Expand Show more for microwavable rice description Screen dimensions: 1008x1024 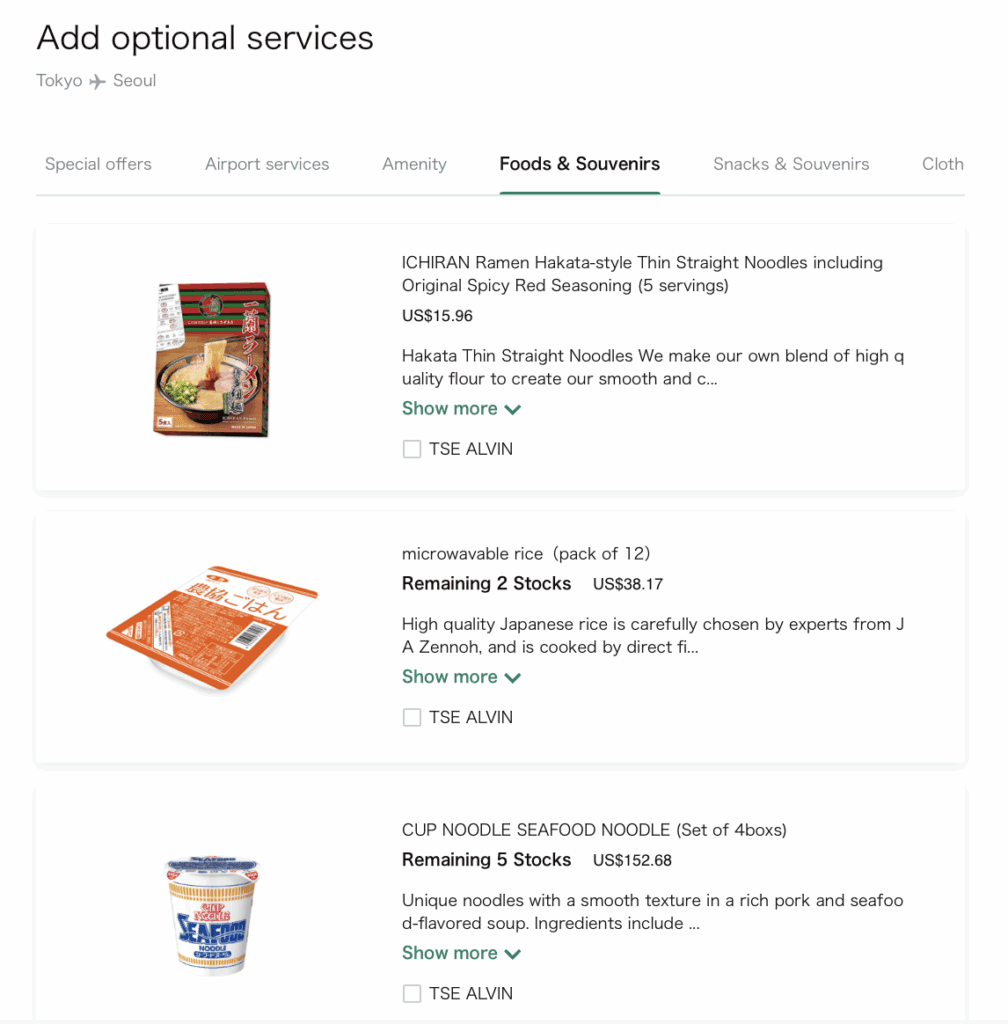pyautogui.click(x=461, y=677)
